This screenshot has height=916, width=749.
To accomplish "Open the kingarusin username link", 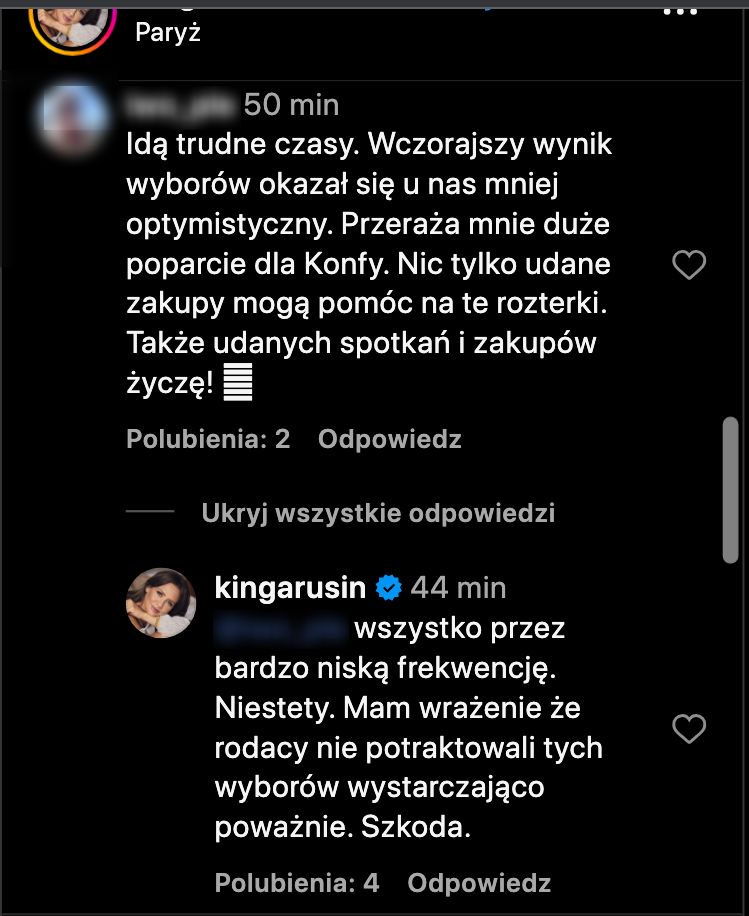I will pos(290,587).
